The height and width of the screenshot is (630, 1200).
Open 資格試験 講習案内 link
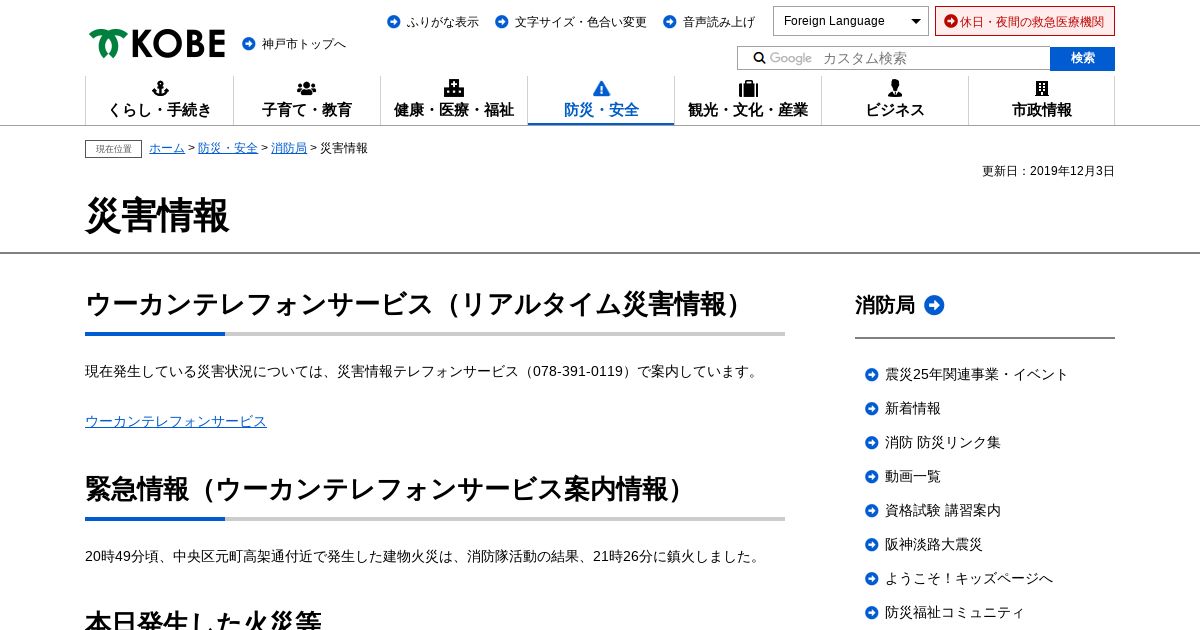coord(943,511)
